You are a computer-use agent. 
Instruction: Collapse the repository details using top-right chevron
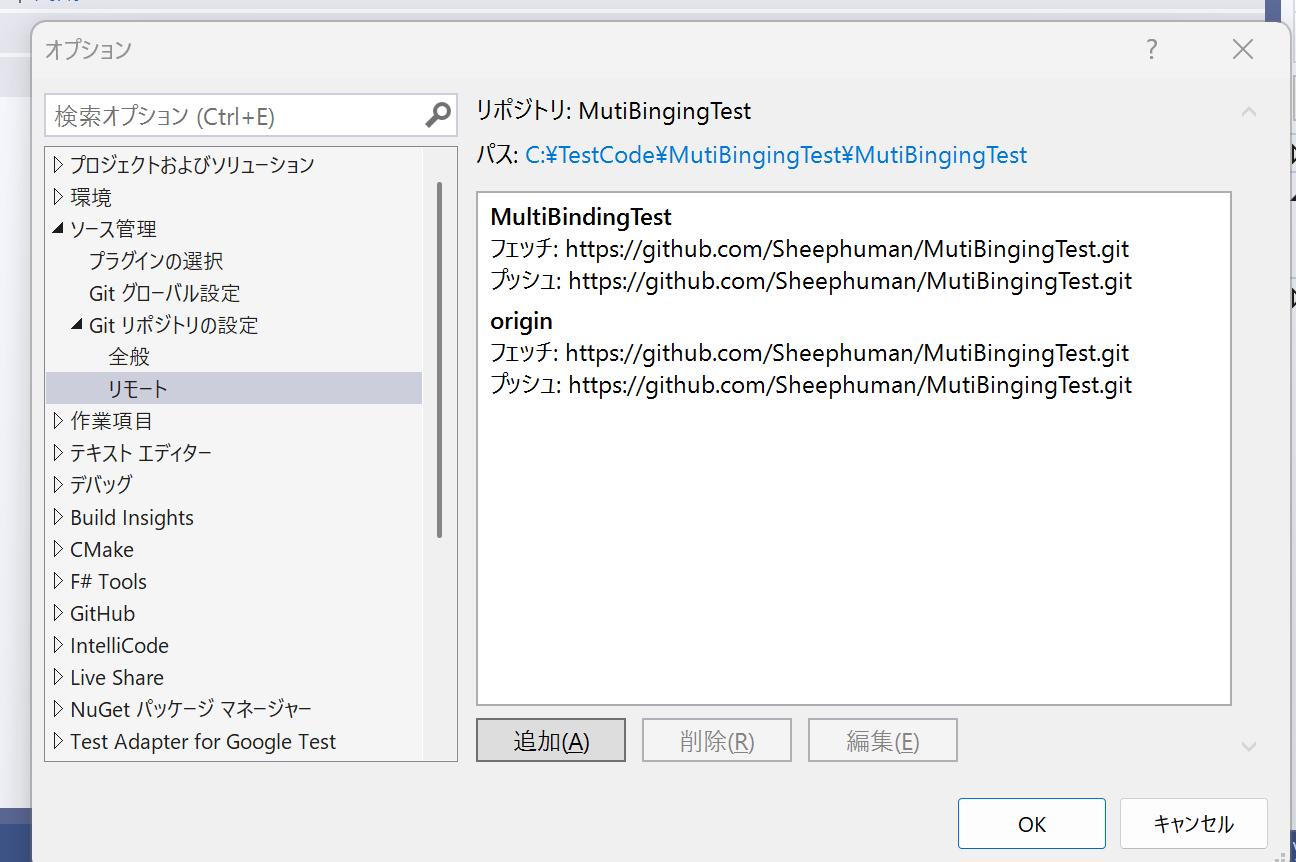point(1248,112)
